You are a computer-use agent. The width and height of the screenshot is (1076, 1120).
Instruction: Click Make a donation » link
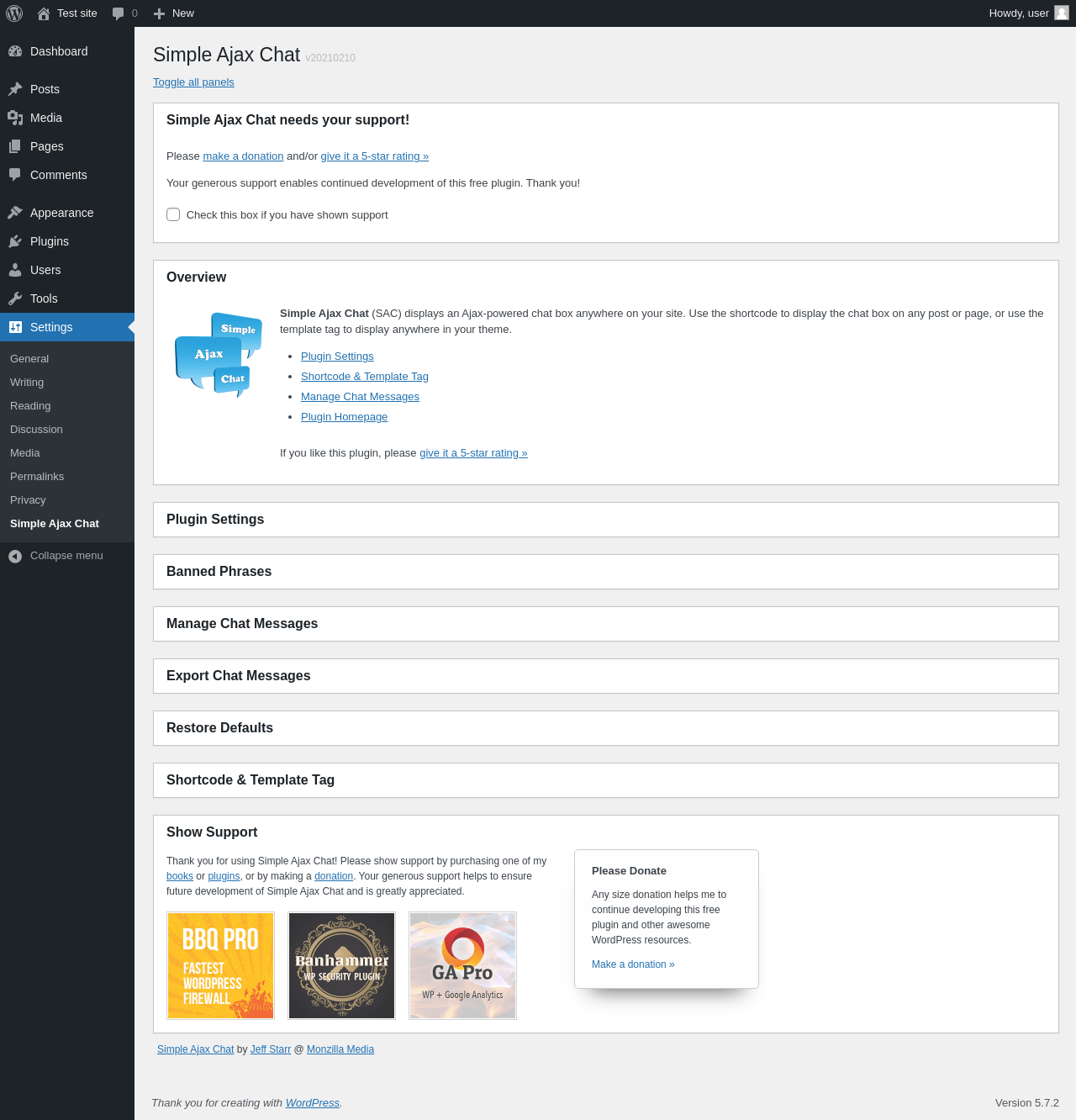tap(633, 964)
